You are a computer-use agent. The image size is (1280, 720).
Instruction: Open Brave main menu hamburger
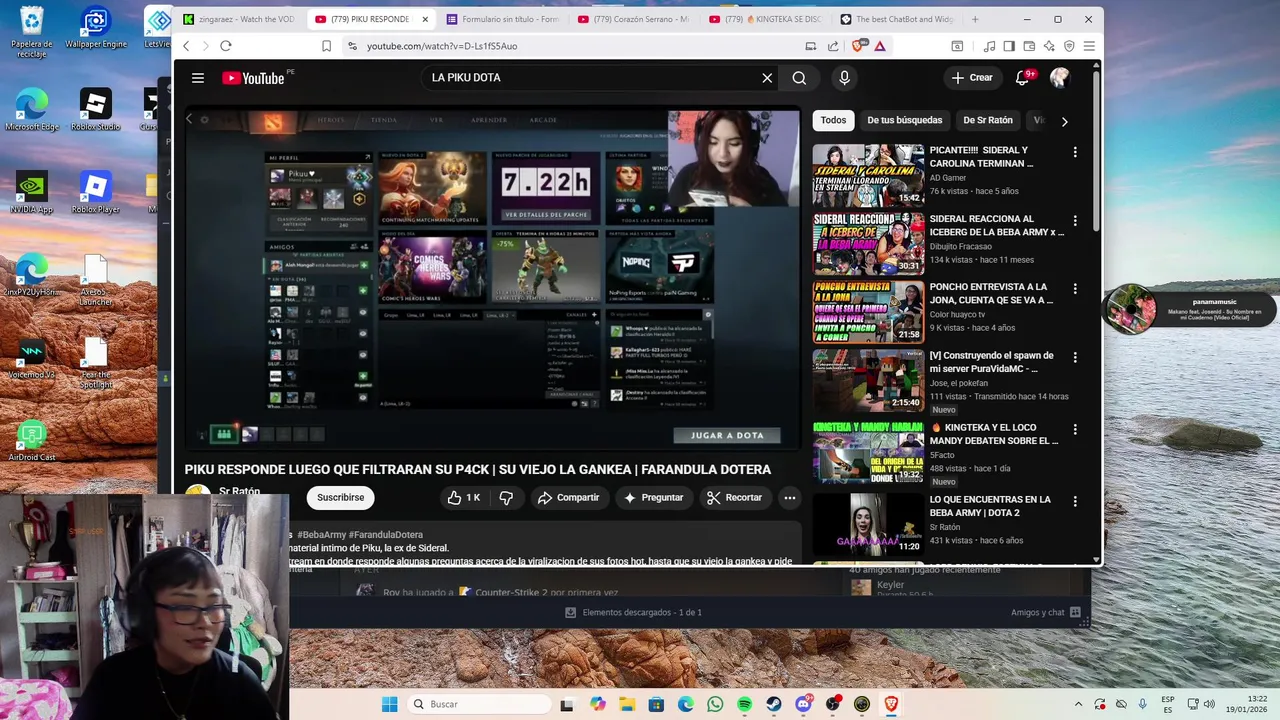1089,46
